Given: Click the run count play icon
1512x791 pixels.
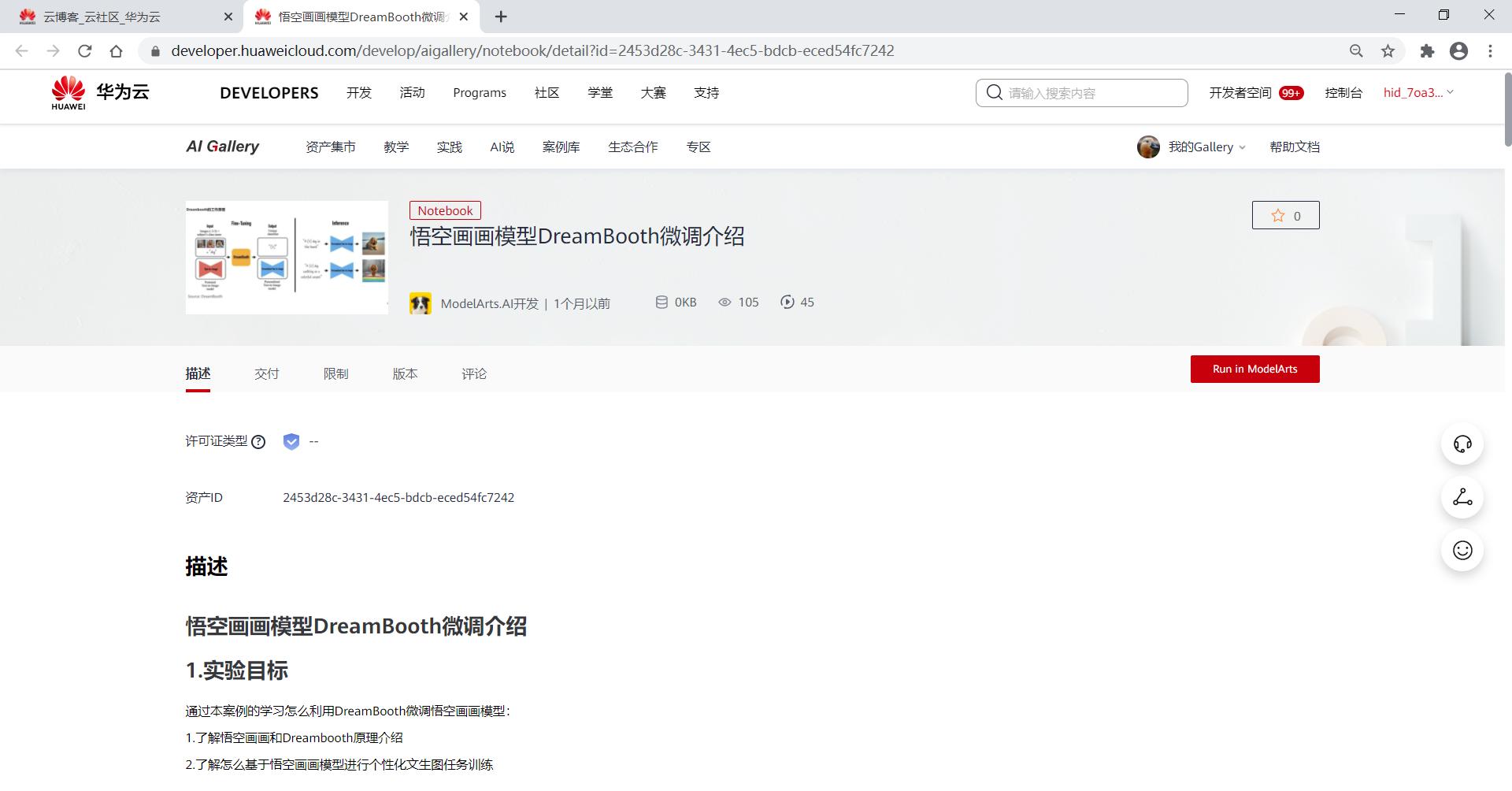Looking at the screenshot, I should (787, 303).
